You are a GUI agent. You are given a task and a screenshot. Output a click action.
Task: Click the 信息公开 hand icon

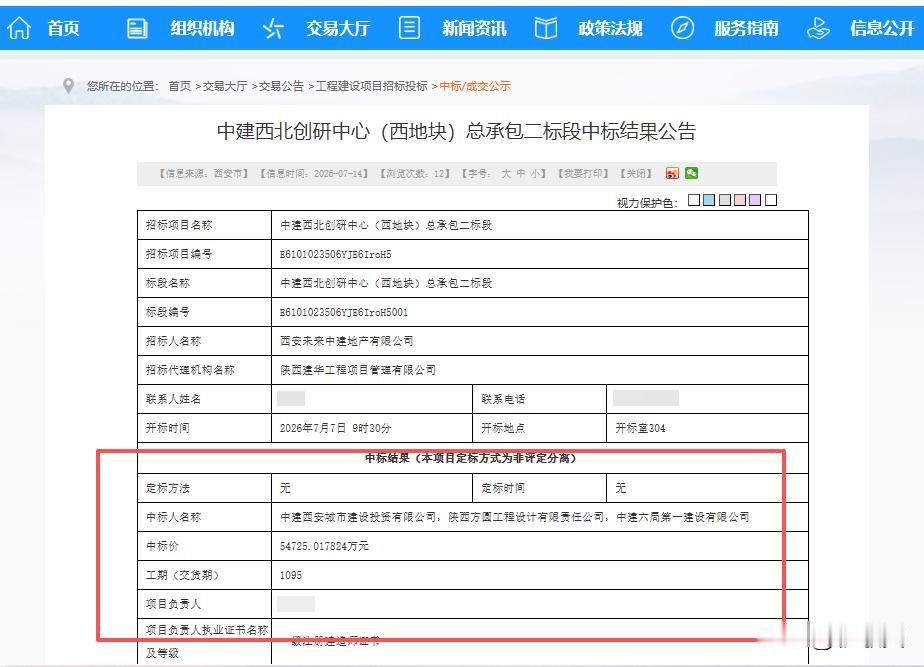(818, 28)
